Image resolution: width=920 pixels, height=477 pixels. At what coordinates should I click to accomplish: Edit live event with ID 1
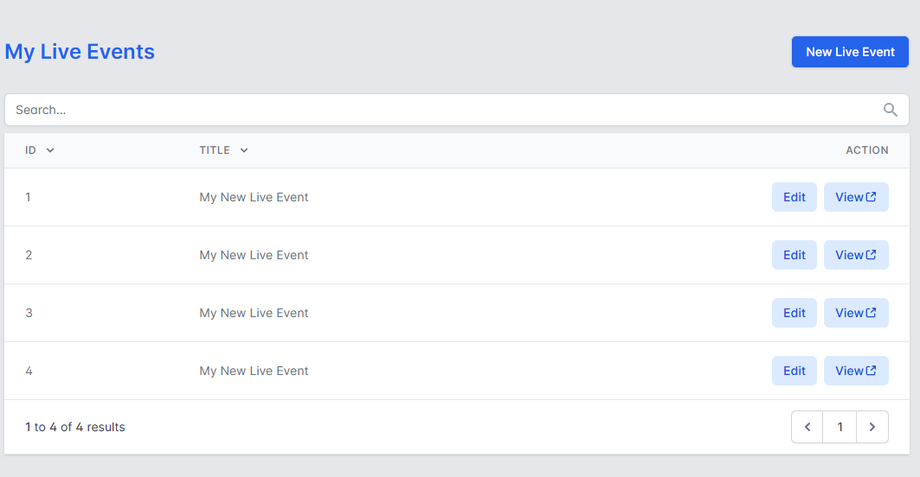(x=794, y=197)
